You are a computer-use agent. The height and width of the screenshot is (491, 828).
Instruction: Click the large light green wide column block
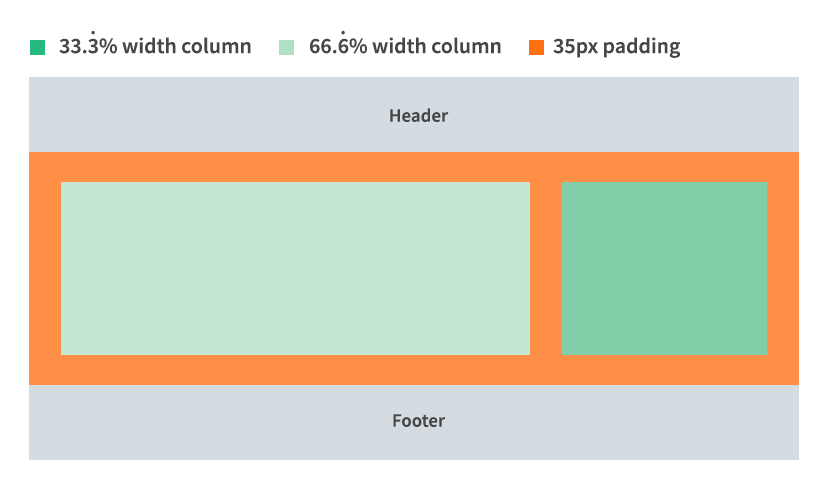click(x=295, y=268)
